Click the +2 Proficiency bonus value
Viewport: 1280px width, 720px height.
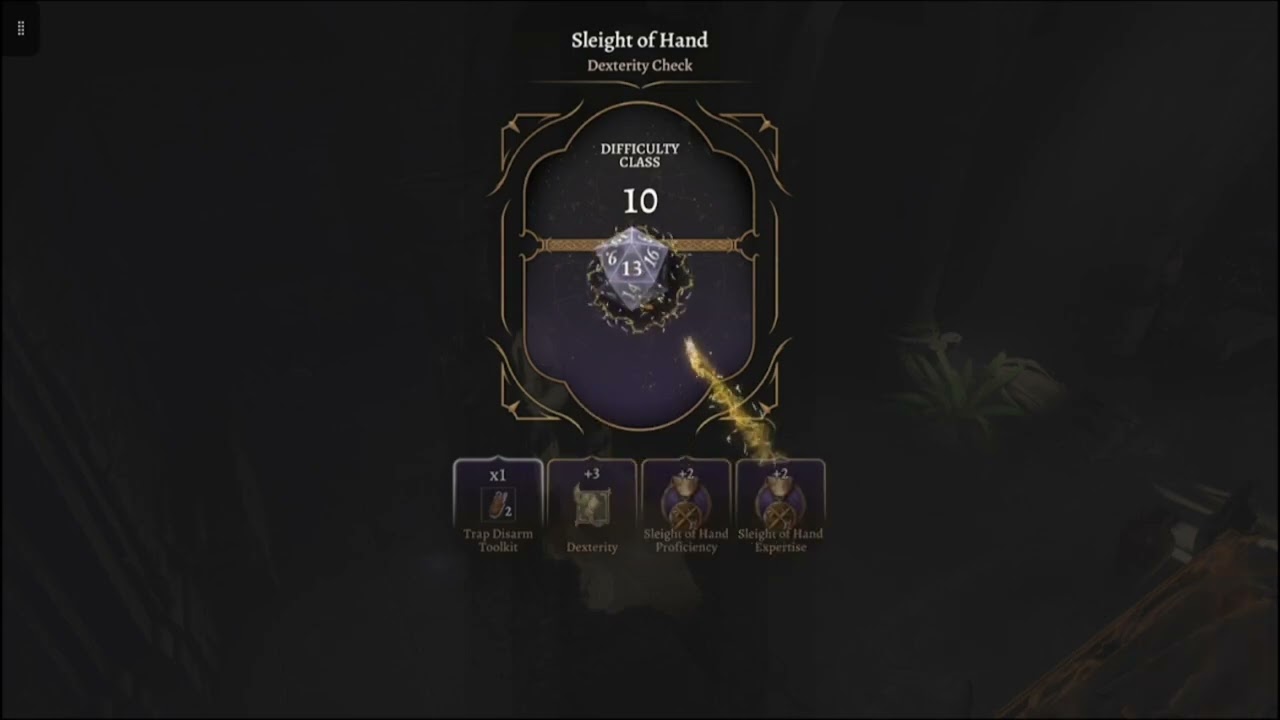[x=686, y=473]
